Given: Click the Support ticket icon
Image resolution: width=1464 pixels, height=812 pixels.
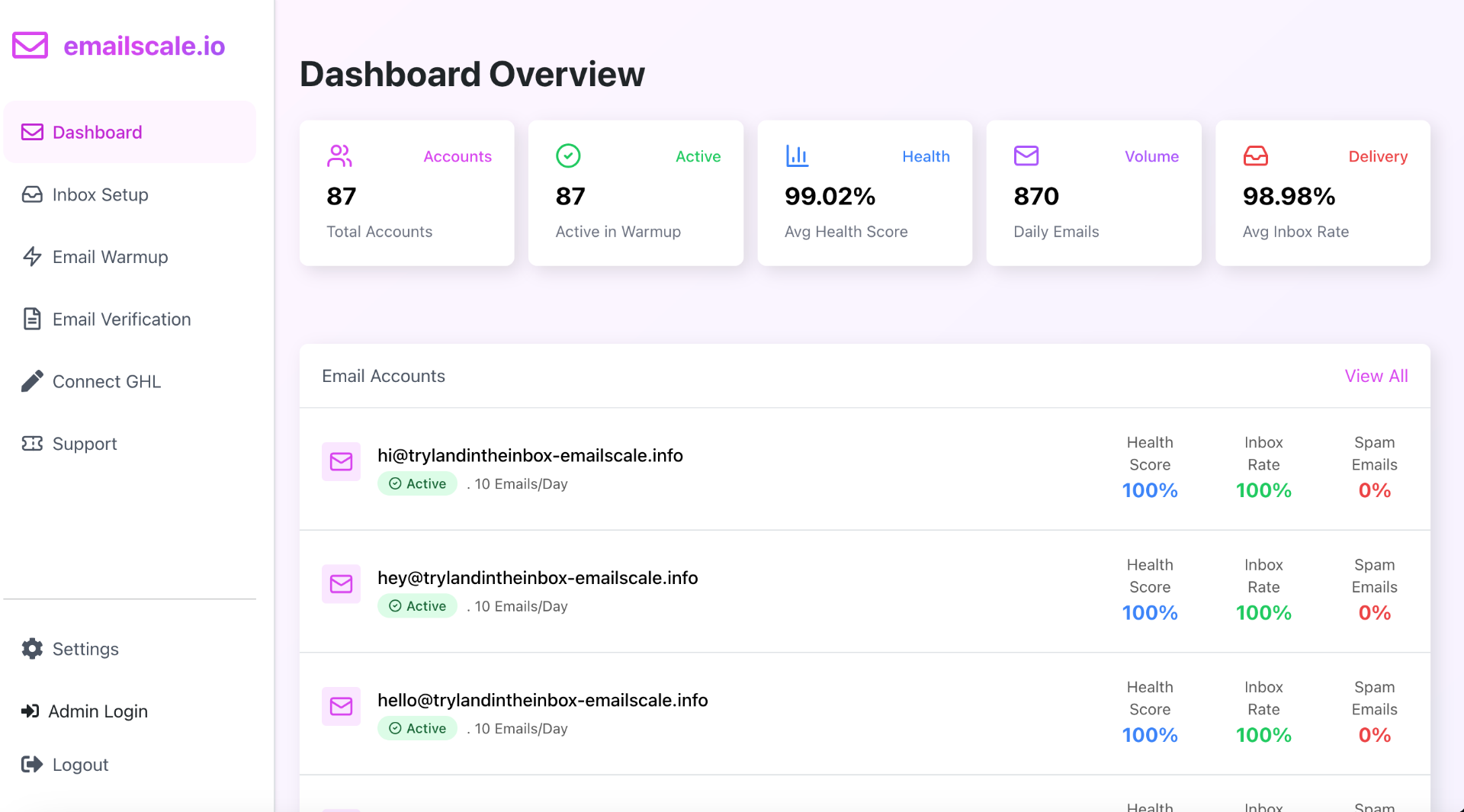Looking at the screenshot, I should coord(32,443).
